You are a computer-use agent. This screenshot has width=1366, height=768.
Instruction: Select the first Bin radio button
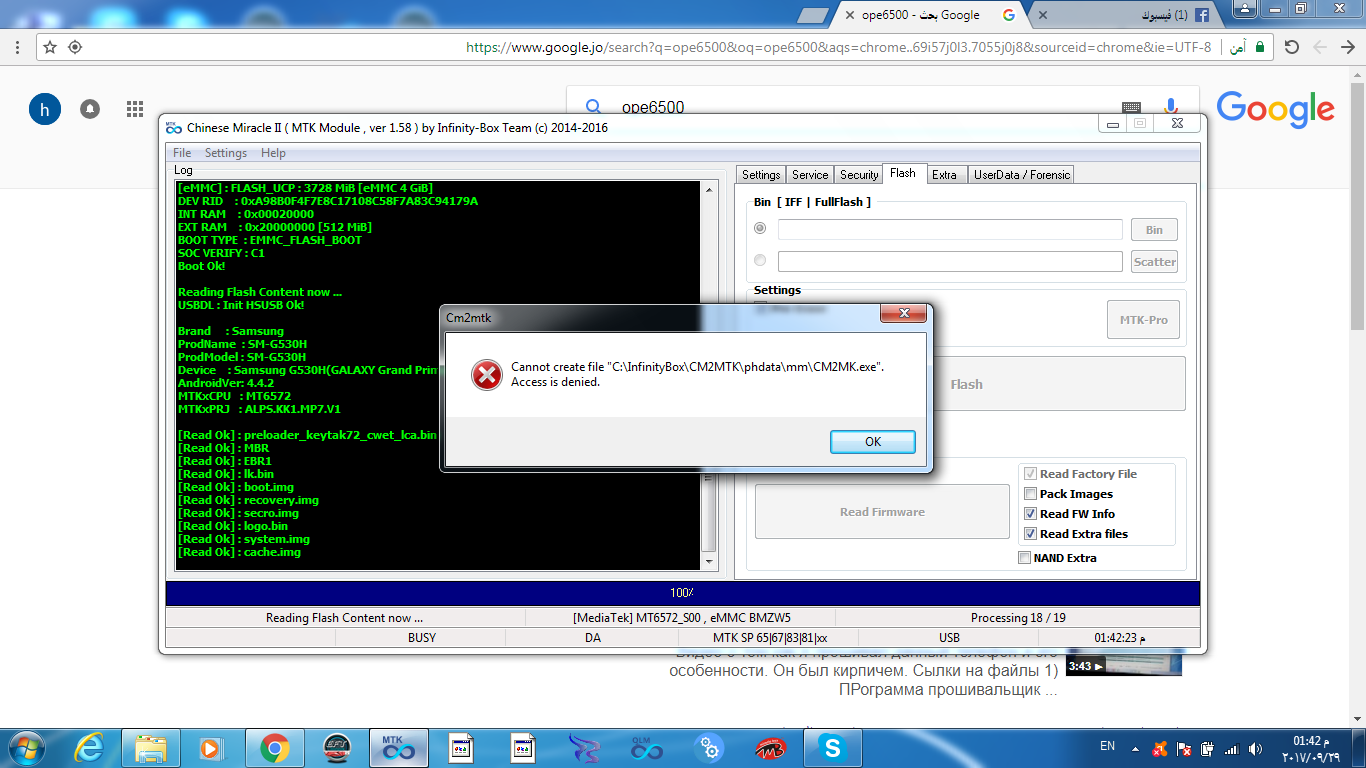click(x=760, y=229)
